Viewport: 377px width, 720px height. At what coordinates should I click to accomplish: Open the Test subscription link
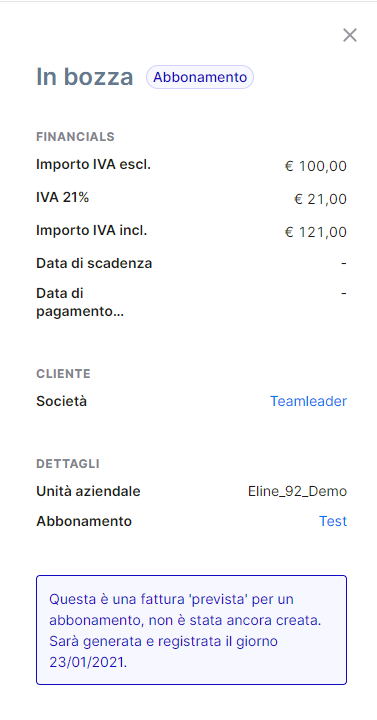(x=333, y=521)
